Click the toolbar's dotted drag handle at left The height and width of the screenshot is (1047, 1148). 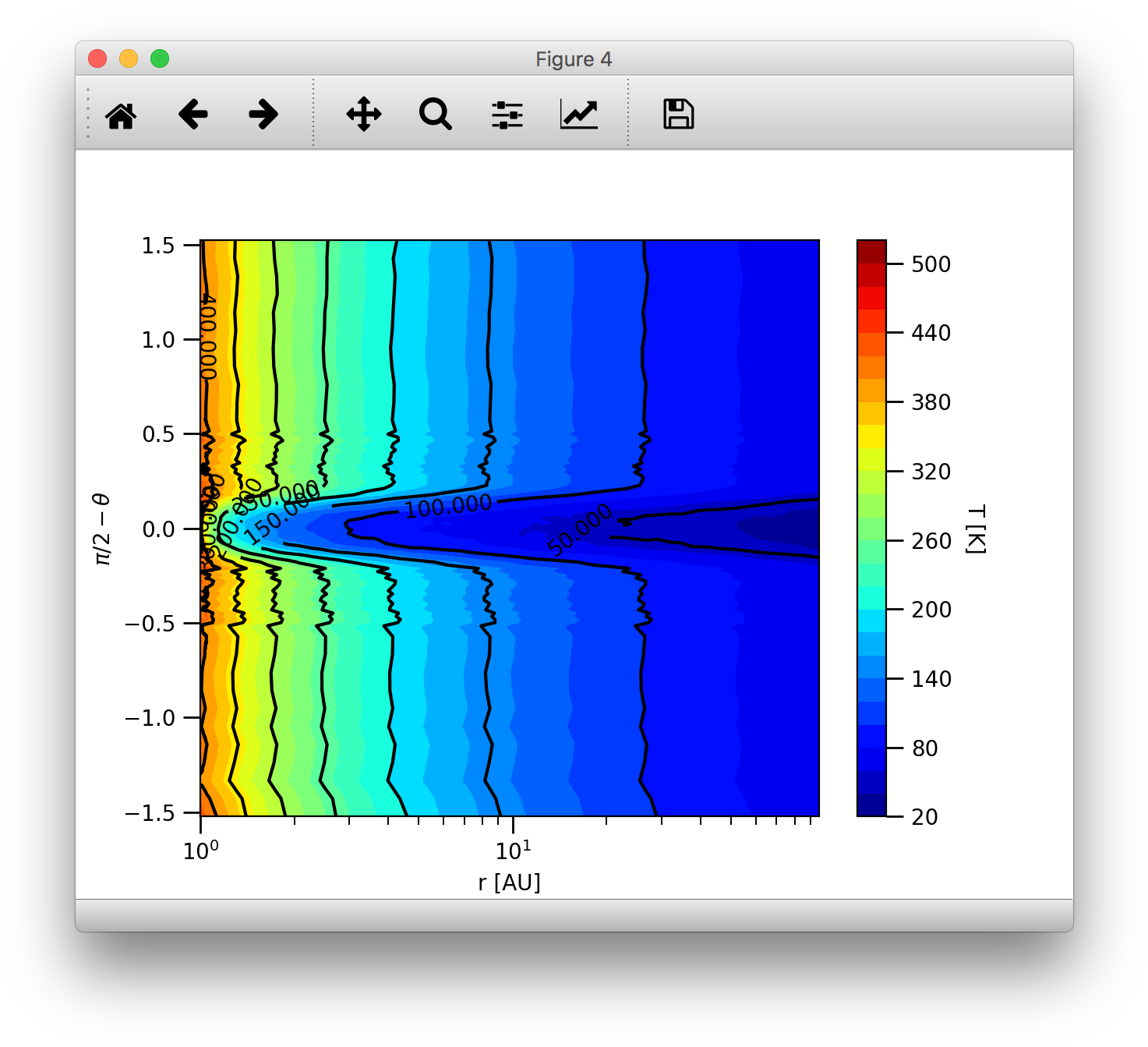[x=88, y=114]
